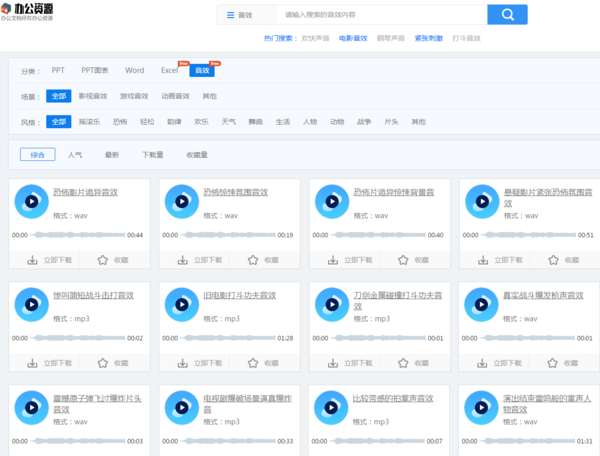Select 全部 in the 风格 filter row
Screen dimensions: 600x456
59,122
